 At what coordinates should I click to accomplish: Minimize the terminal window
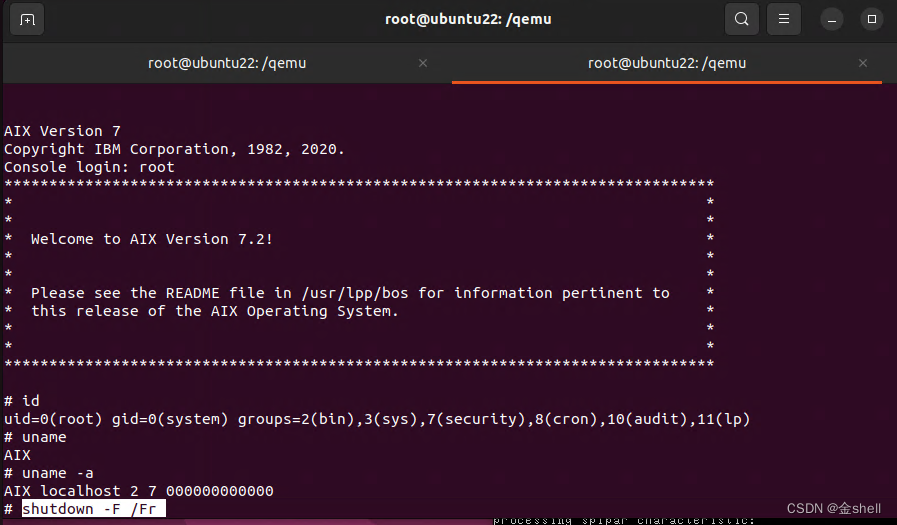832,19
